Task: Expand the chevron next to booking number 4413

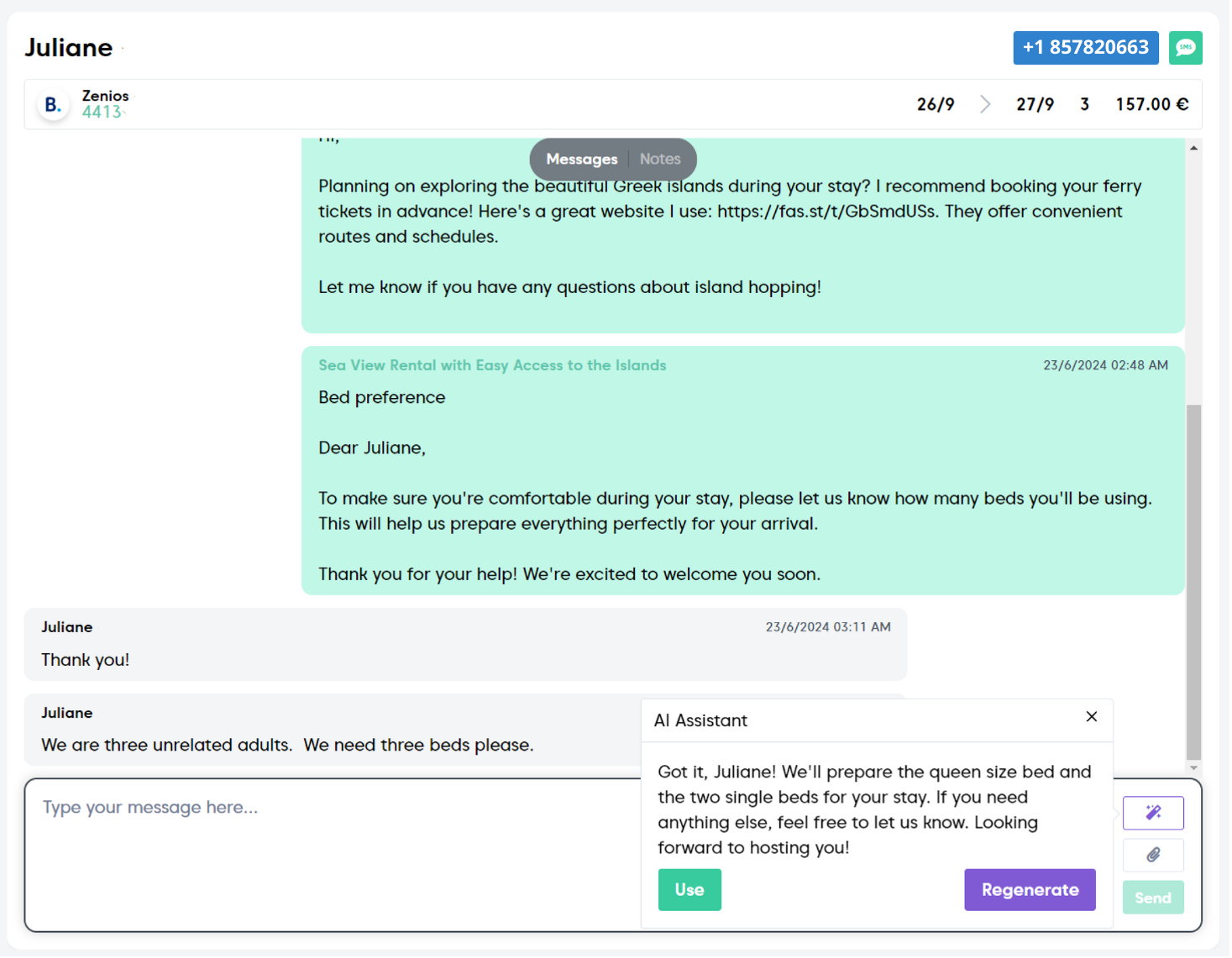Action: [126, 112]
